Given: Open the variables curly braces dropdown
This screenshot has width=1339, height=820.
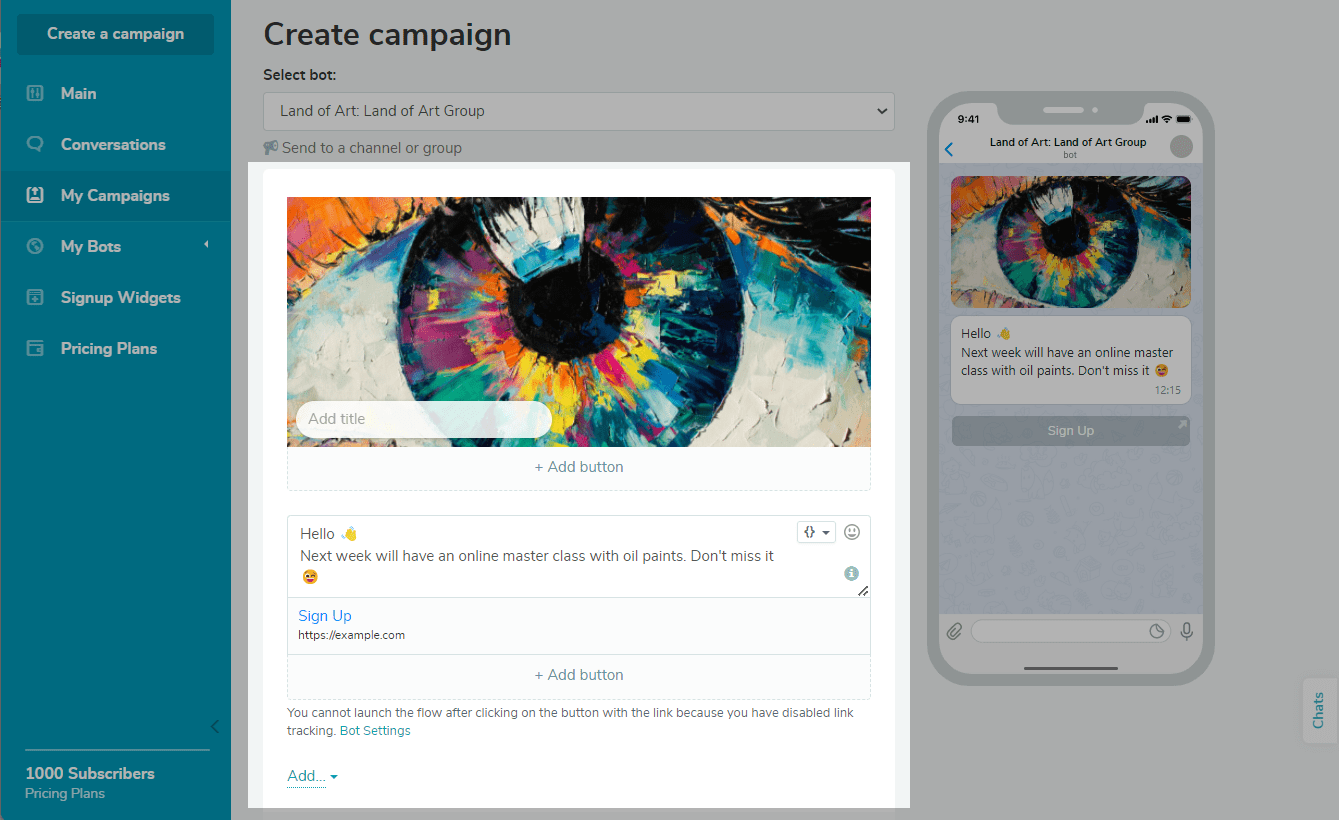Looking at the screenshot, I should (815, 532).
